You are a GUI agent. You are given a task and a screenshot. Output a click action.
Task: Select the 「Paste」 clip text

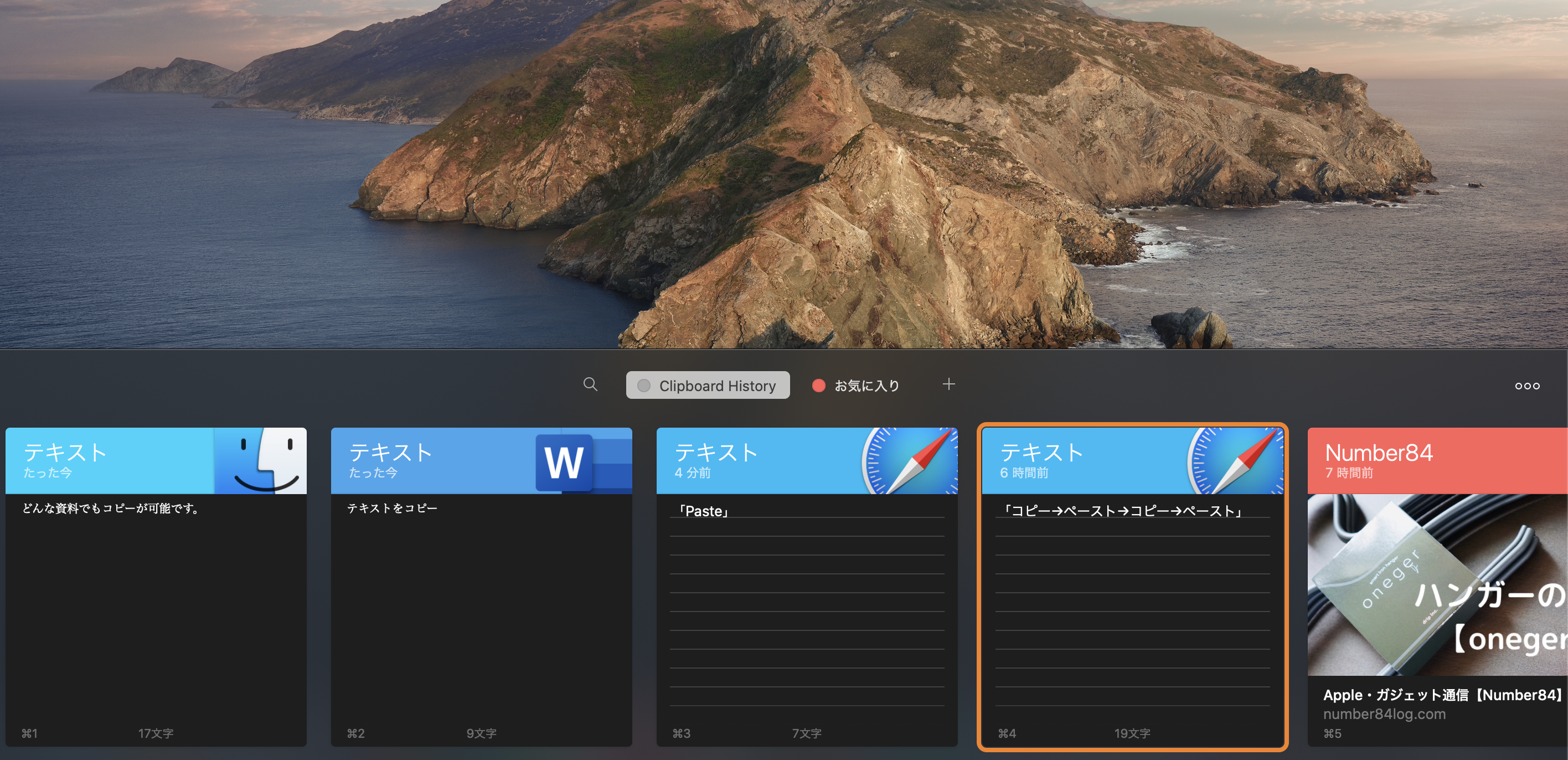(x=703, y=510)
